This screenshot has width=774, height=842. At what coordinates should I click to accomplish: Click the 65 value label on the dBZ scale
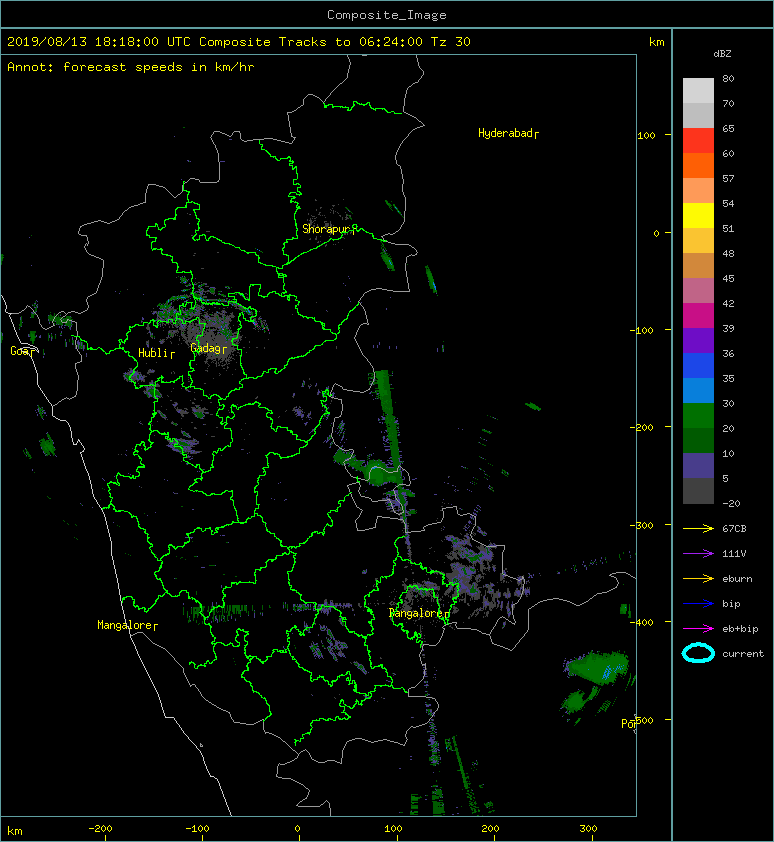tap(728, 129)
